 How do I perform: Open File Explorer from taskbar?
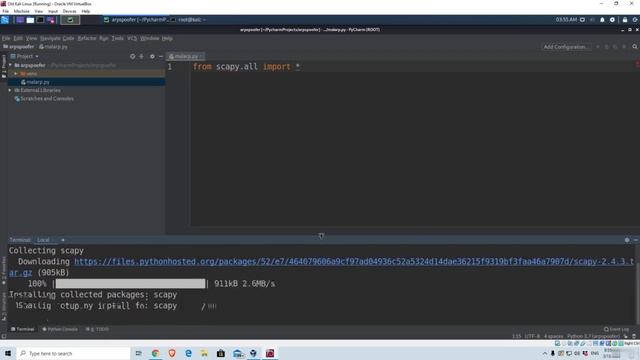[204, 353]
